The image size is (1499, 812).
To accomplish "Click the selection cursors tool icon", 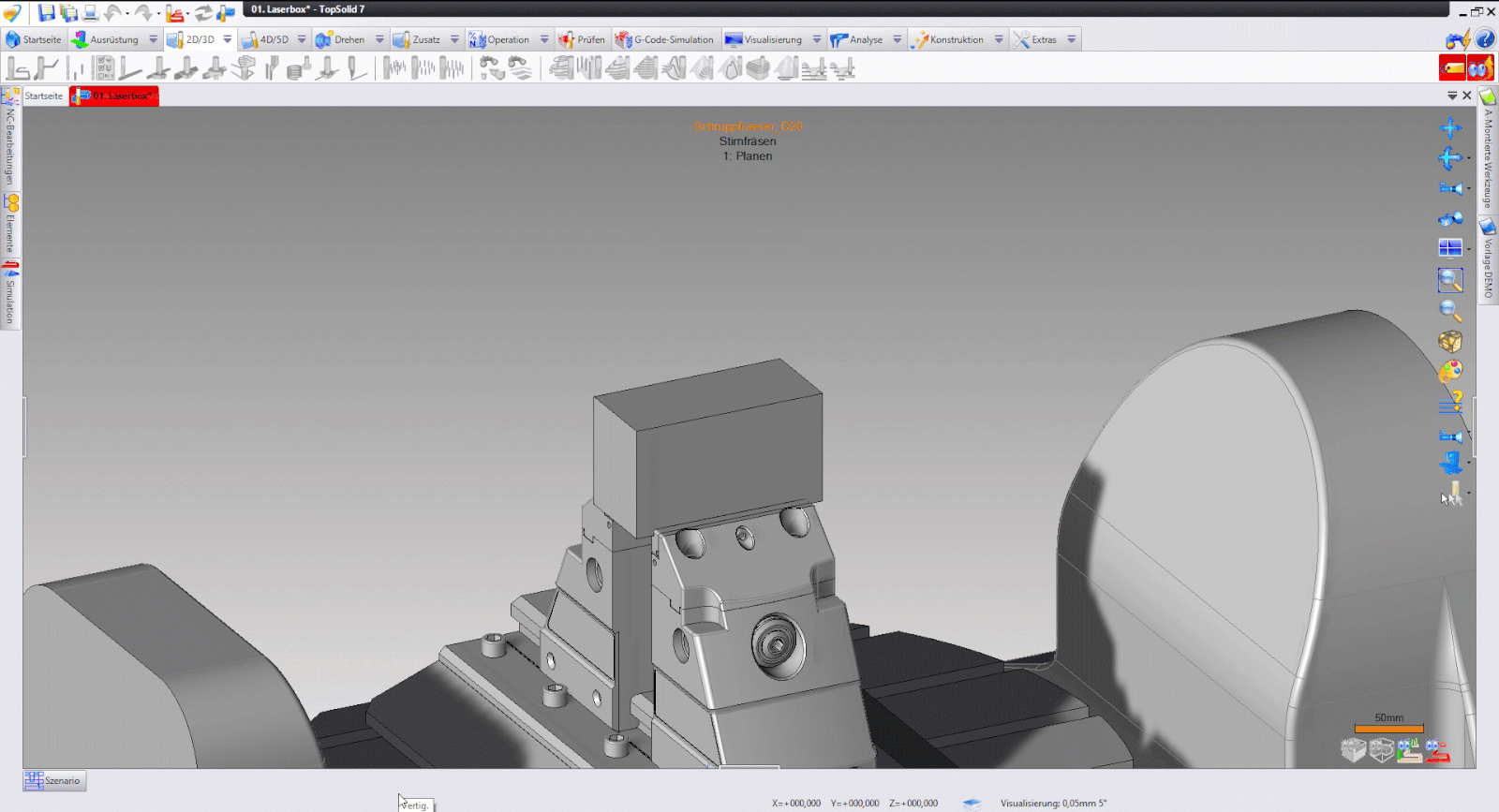I will coord(1451,495).
